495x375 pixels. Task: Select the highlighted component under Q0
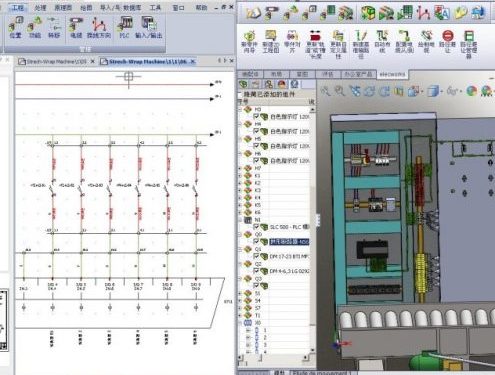pos(289,242)
